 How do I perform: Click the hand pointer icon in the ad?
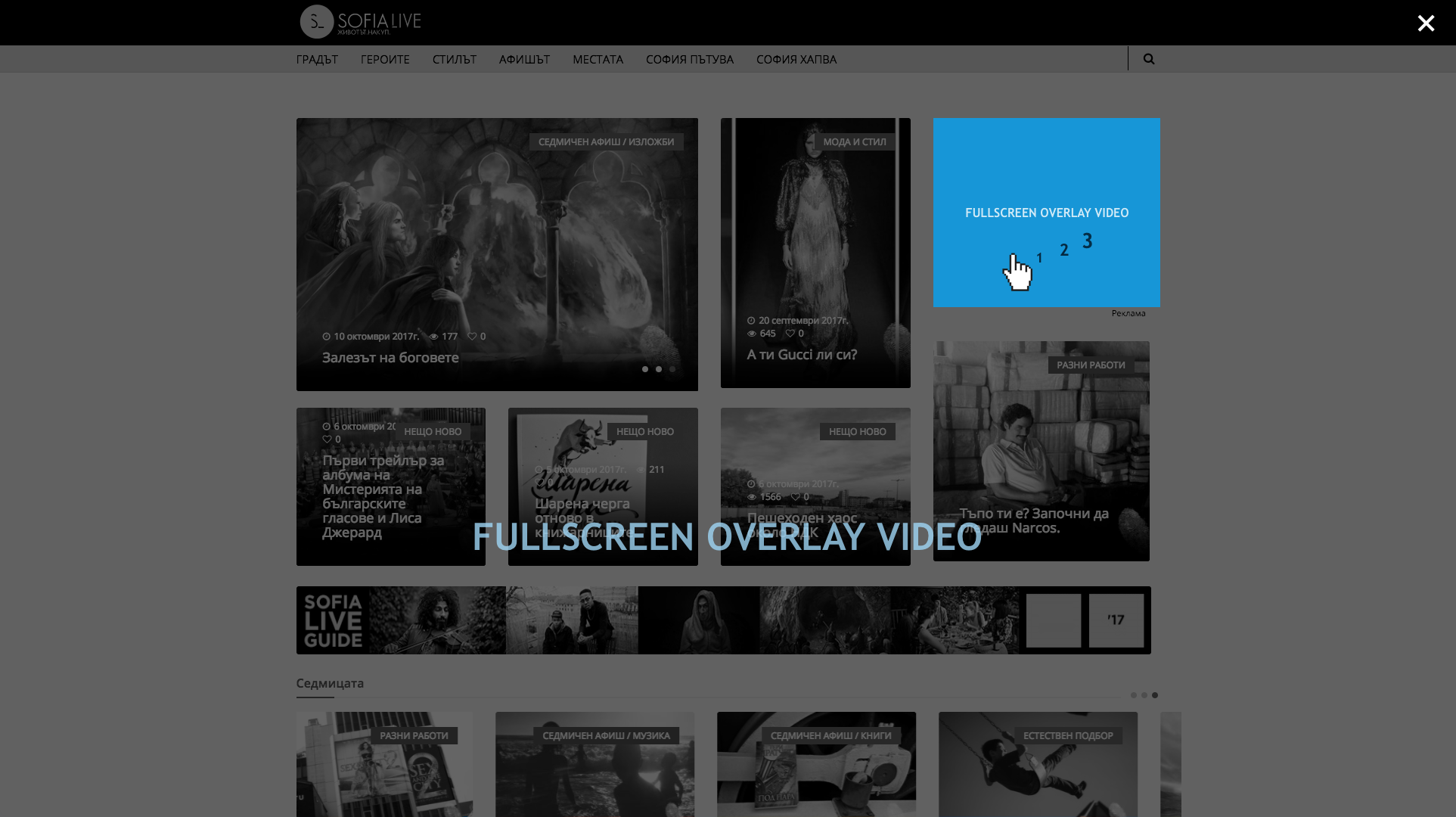1017,272
